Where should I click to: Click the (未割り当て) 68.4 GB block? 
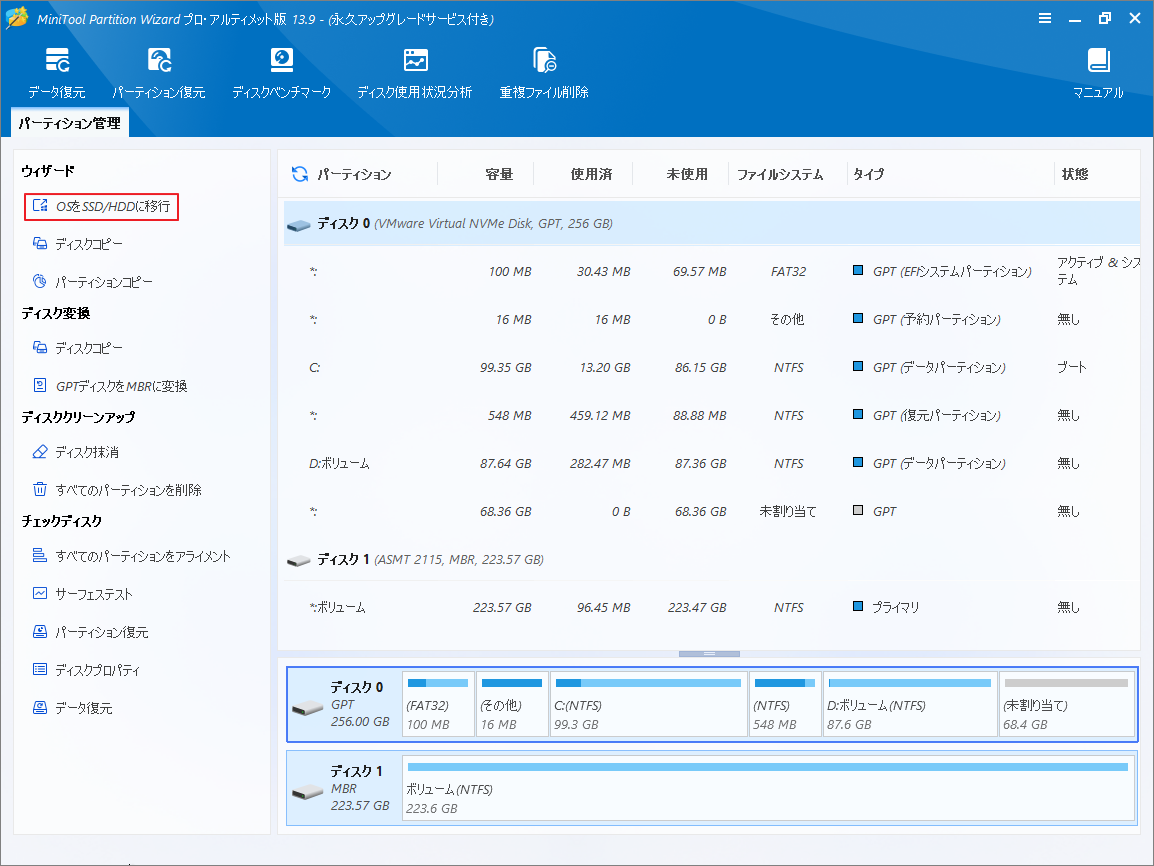(x=1066, y=704)
